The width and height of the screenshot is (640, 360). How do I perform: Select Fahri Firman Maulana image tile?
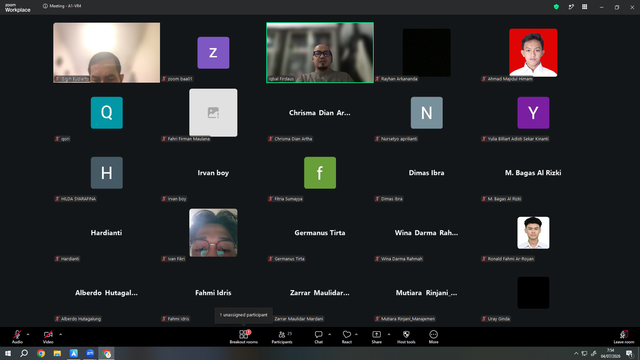tap(213, 113)
